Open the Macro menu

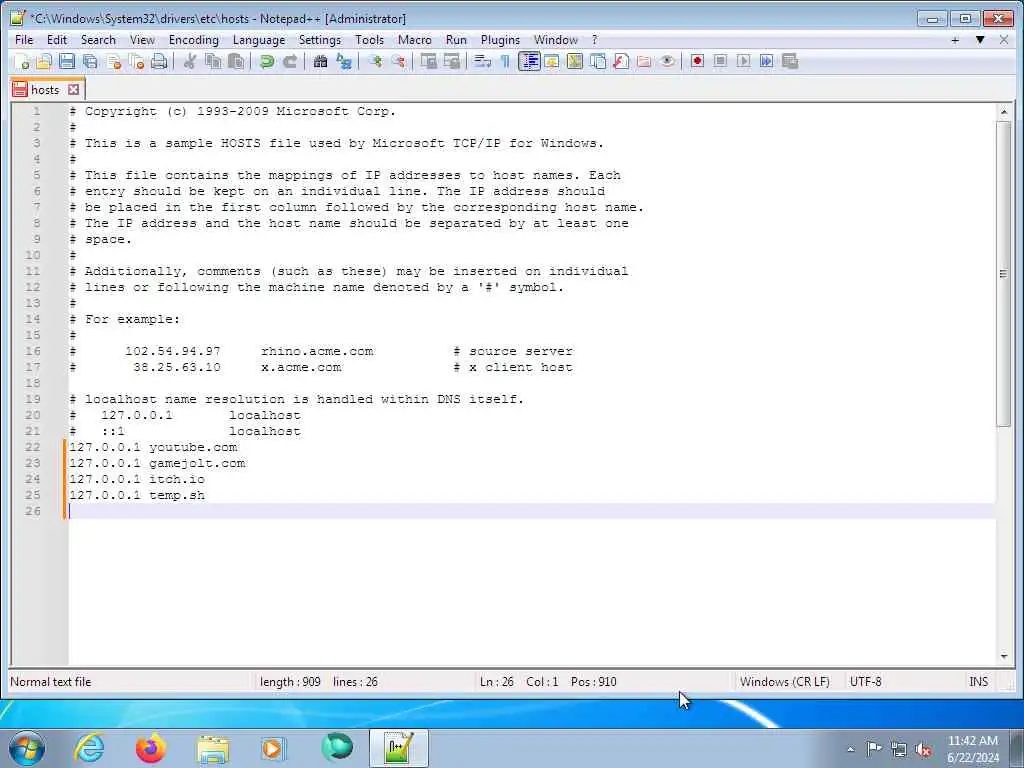(x=415, y=40)
